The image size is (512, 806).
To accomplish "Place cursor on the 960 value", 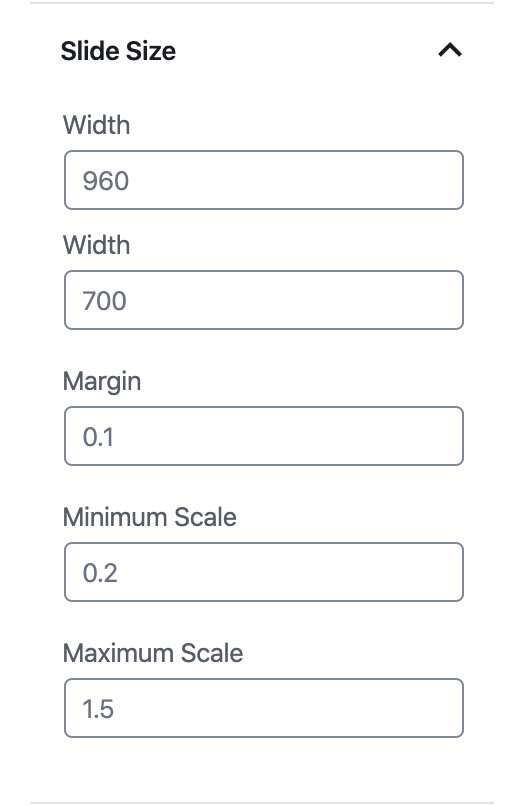I will coord(106,181).
